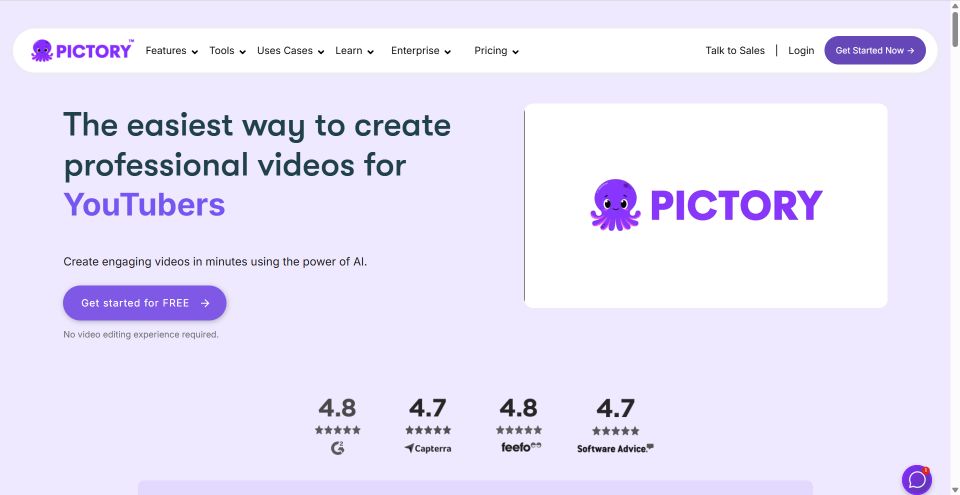
Task: Click the 4.8 score above G2
Action: point(337,408)
